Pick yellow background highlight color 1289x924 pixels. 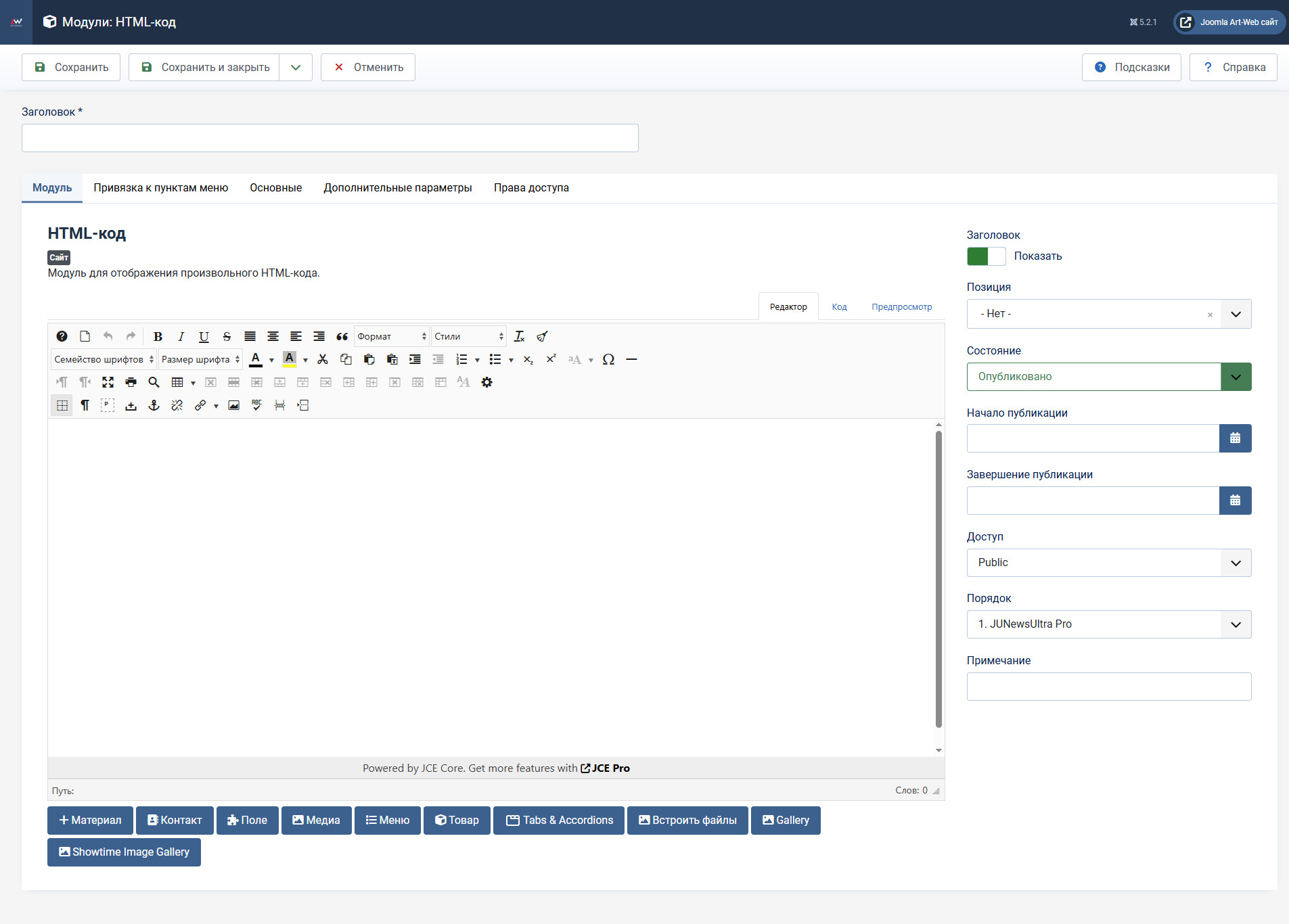[x=290, y=359]
